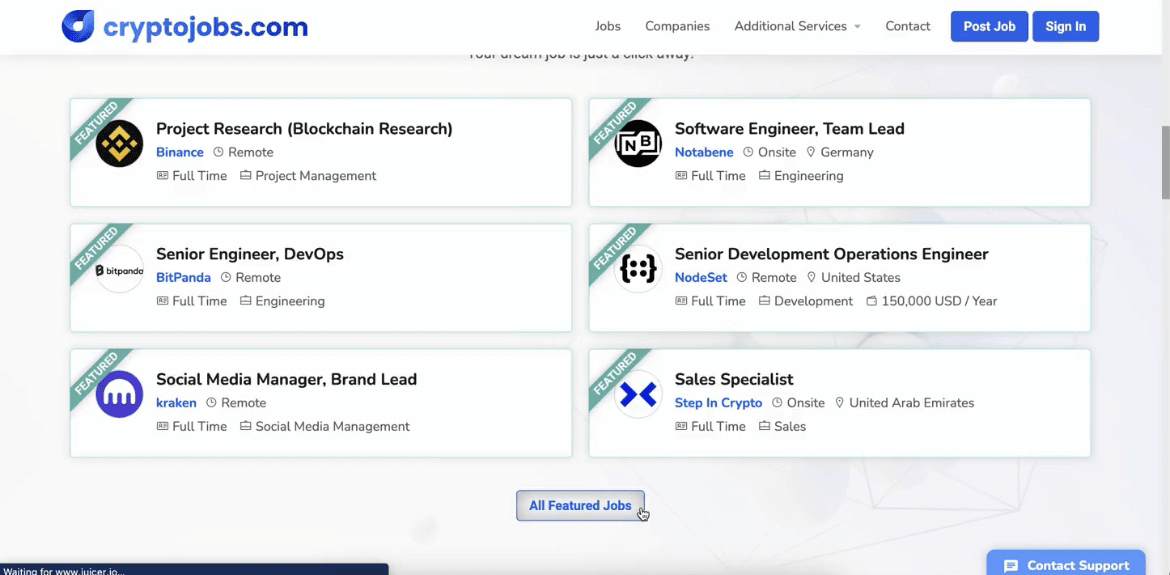Click location pin beside United Arab Emirates
This screenshot has height=575, width=1170.
839,403
